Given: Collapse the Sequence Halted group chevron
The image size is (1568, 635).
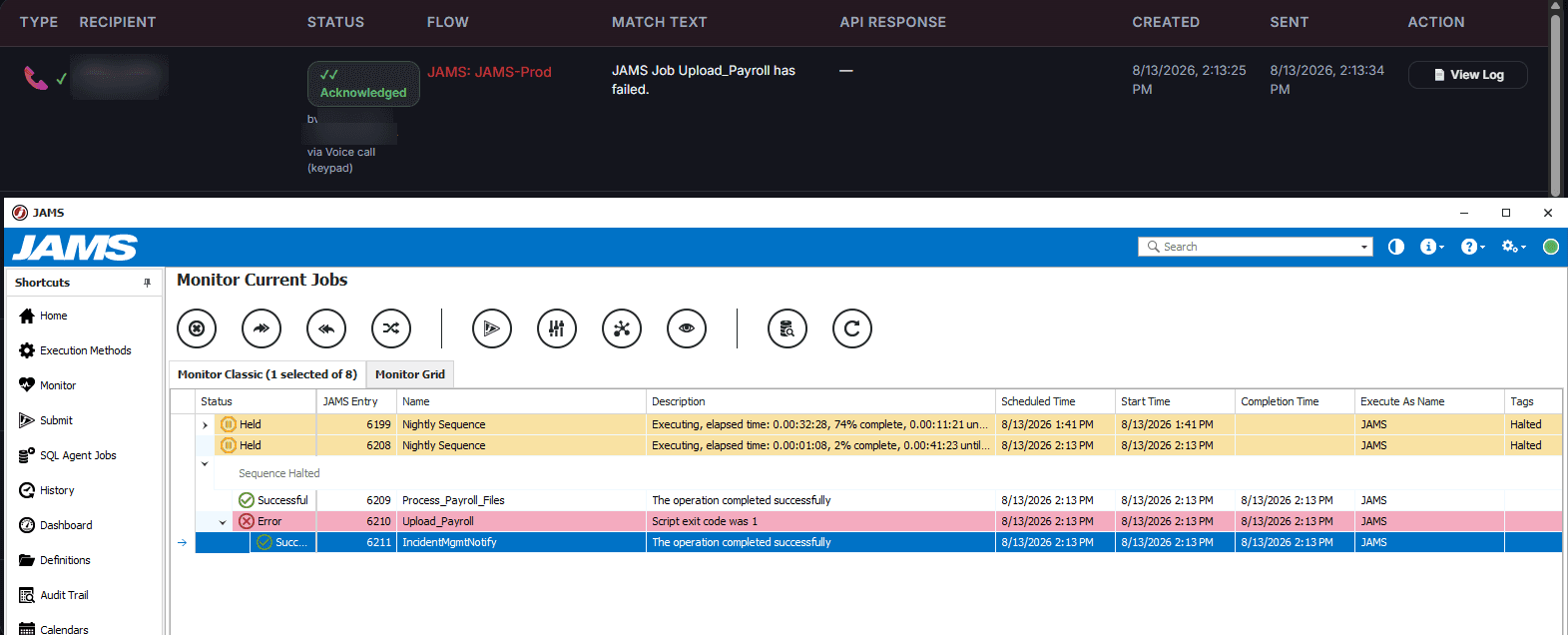Looking at the screenshot, I should click(x=205, y=463).
